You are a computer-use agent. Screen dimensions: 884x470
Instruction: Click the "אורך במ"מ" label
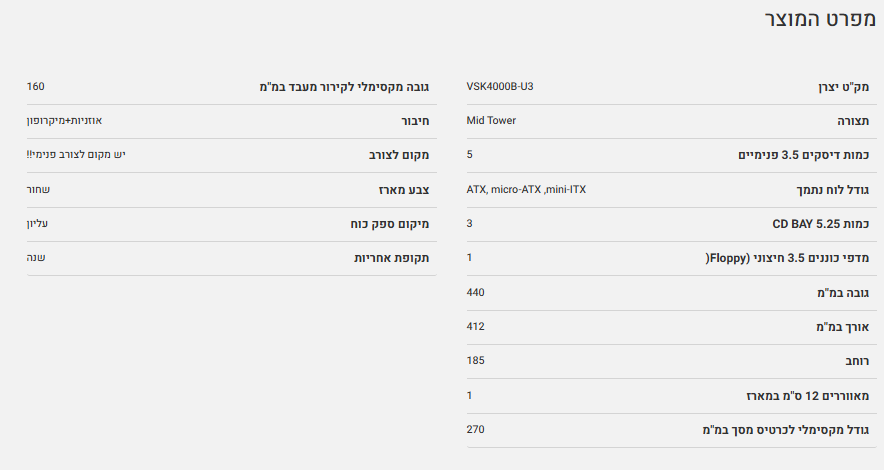(x=843, y=328)
